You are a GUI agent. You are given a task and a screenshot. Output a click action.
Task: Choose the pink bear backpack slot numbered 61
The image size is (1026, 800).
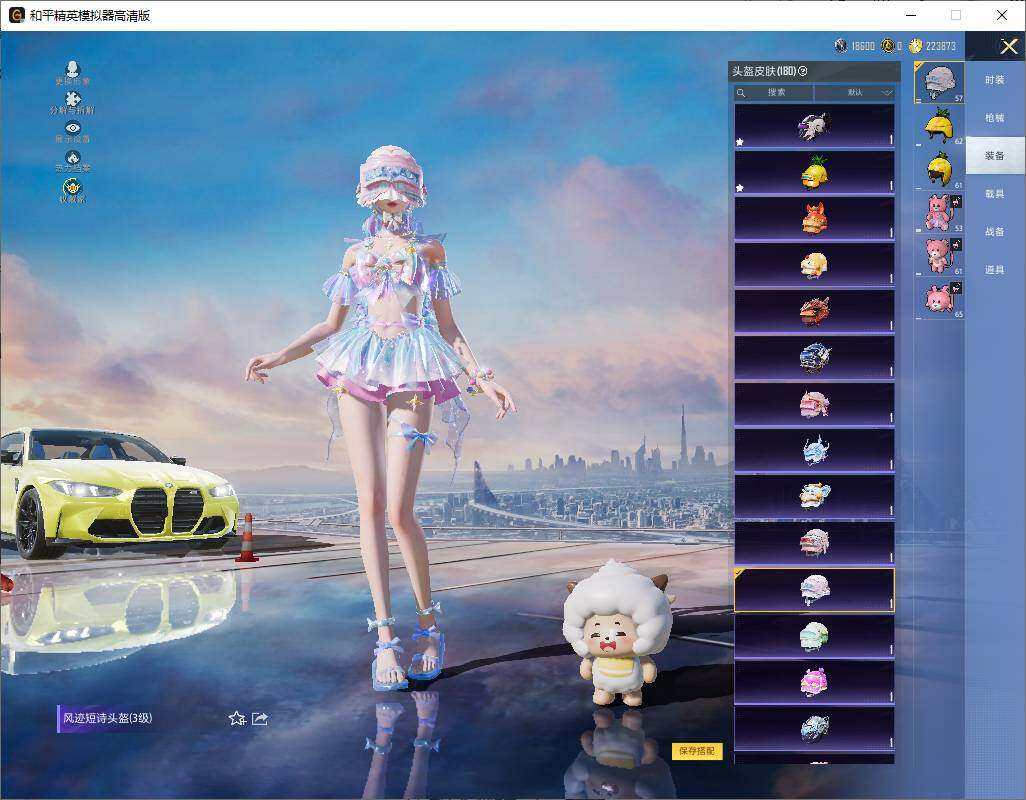tap(939, 256)
